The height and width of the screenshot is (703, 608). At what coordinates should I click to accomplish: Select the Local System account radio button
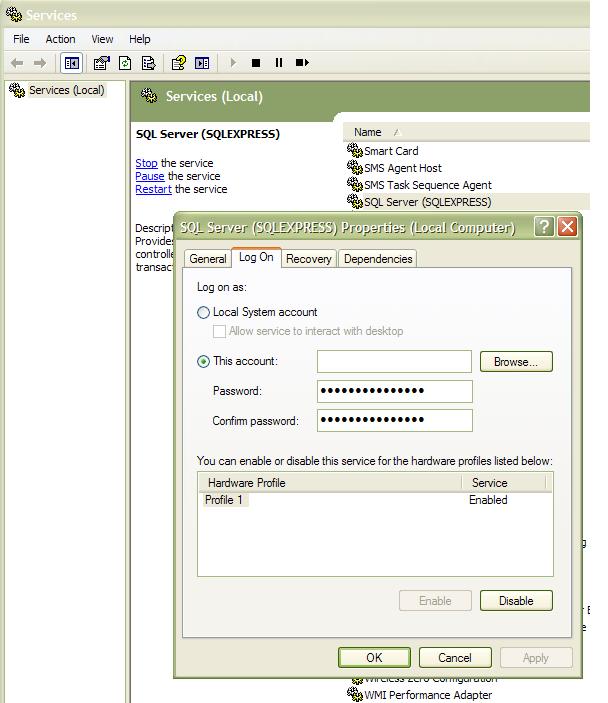[203, 312]
